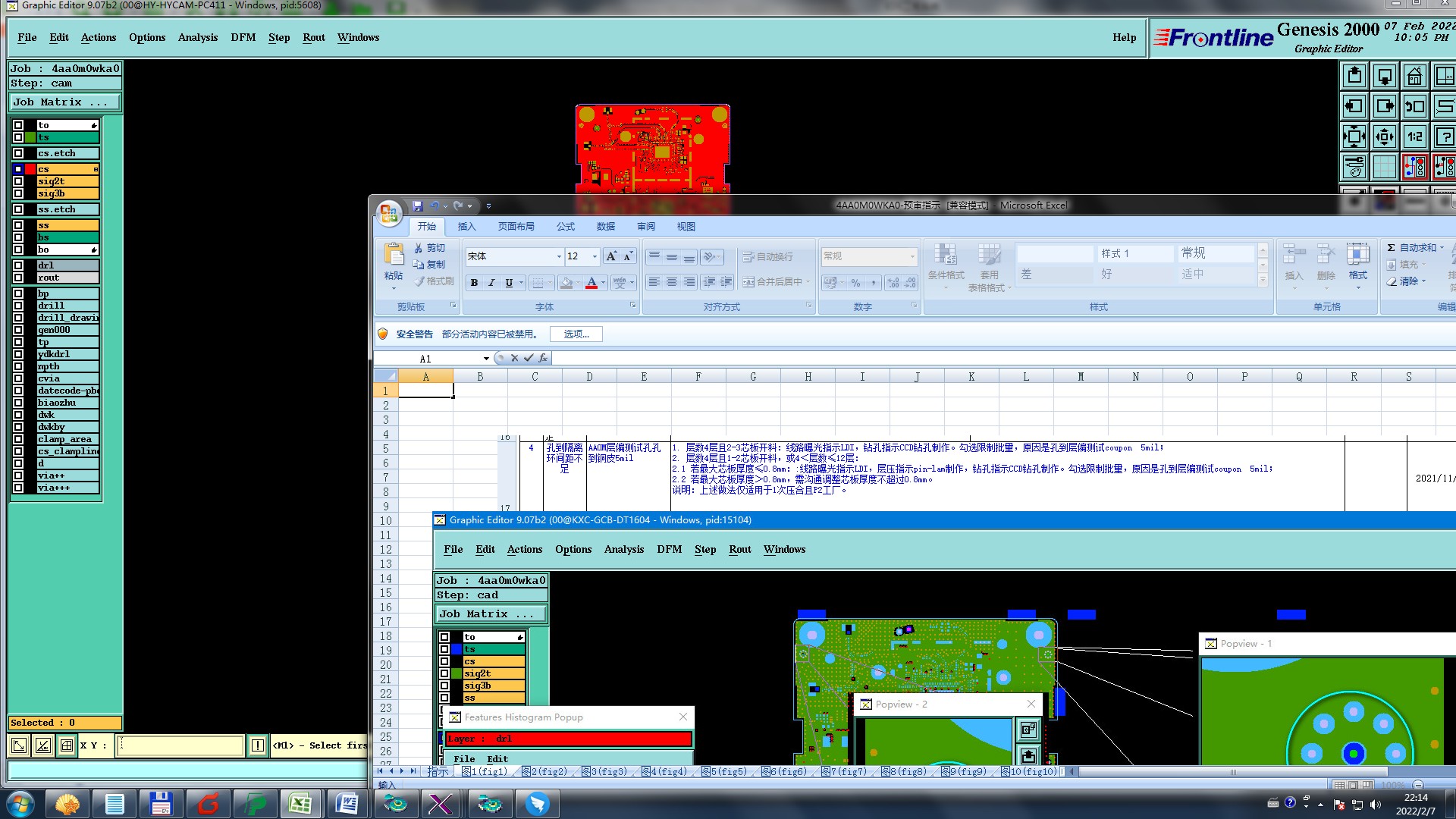This screenshot has width=1456, height=819.
Task: Switch to the 插入 ribbon tab
Action: tap(466, 226)
